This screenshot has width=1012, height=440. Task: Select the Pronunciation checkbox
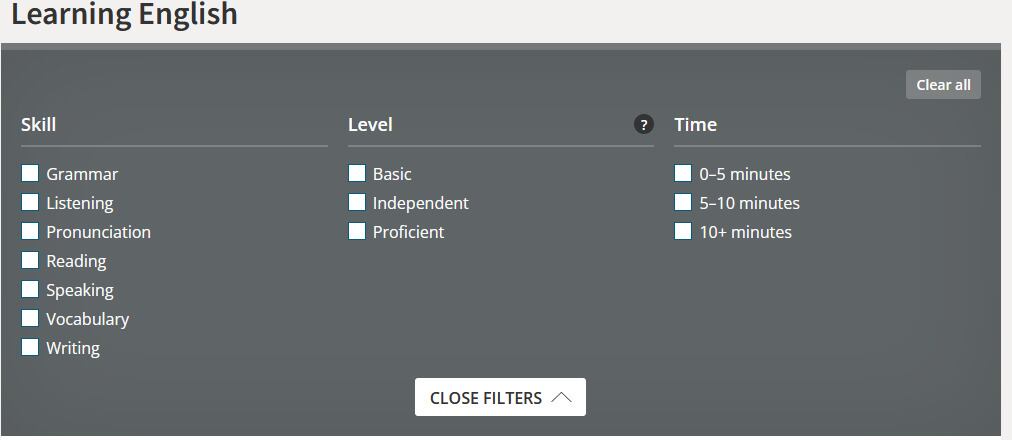pos(30,231)
